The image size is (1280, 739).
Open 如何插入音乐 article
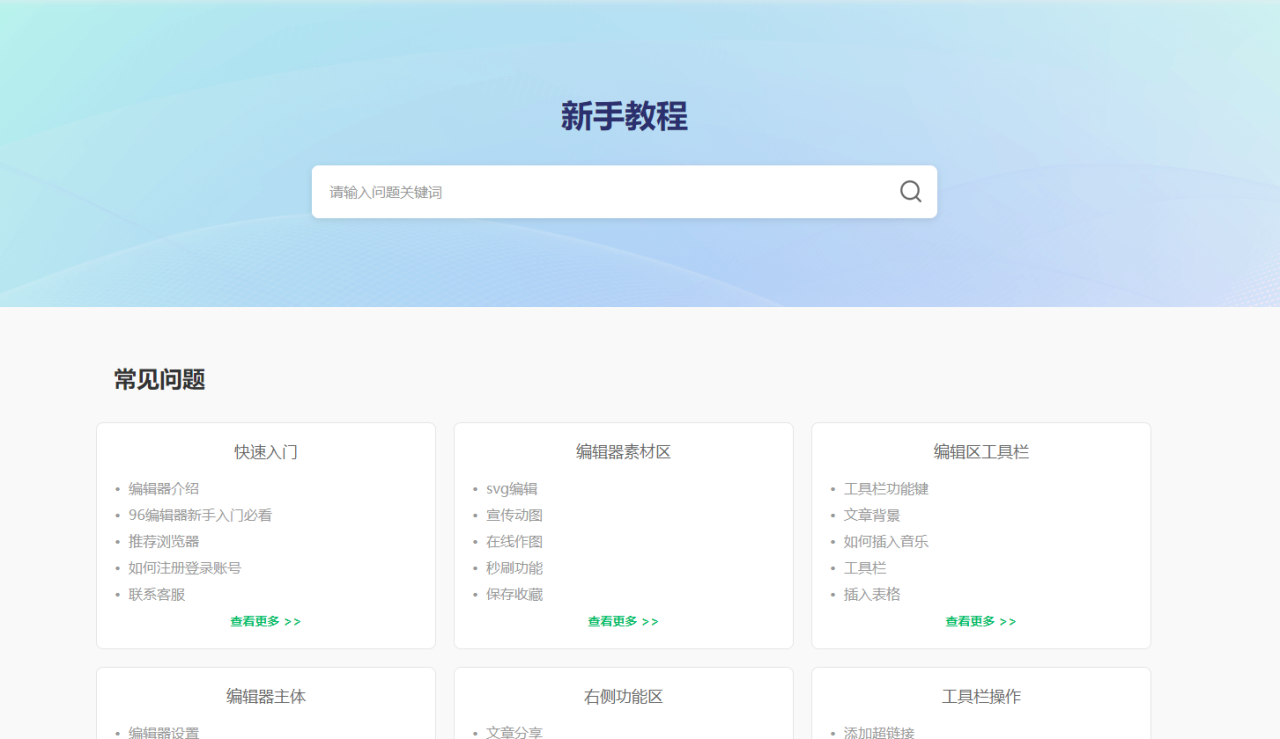[x=886, y=541]
